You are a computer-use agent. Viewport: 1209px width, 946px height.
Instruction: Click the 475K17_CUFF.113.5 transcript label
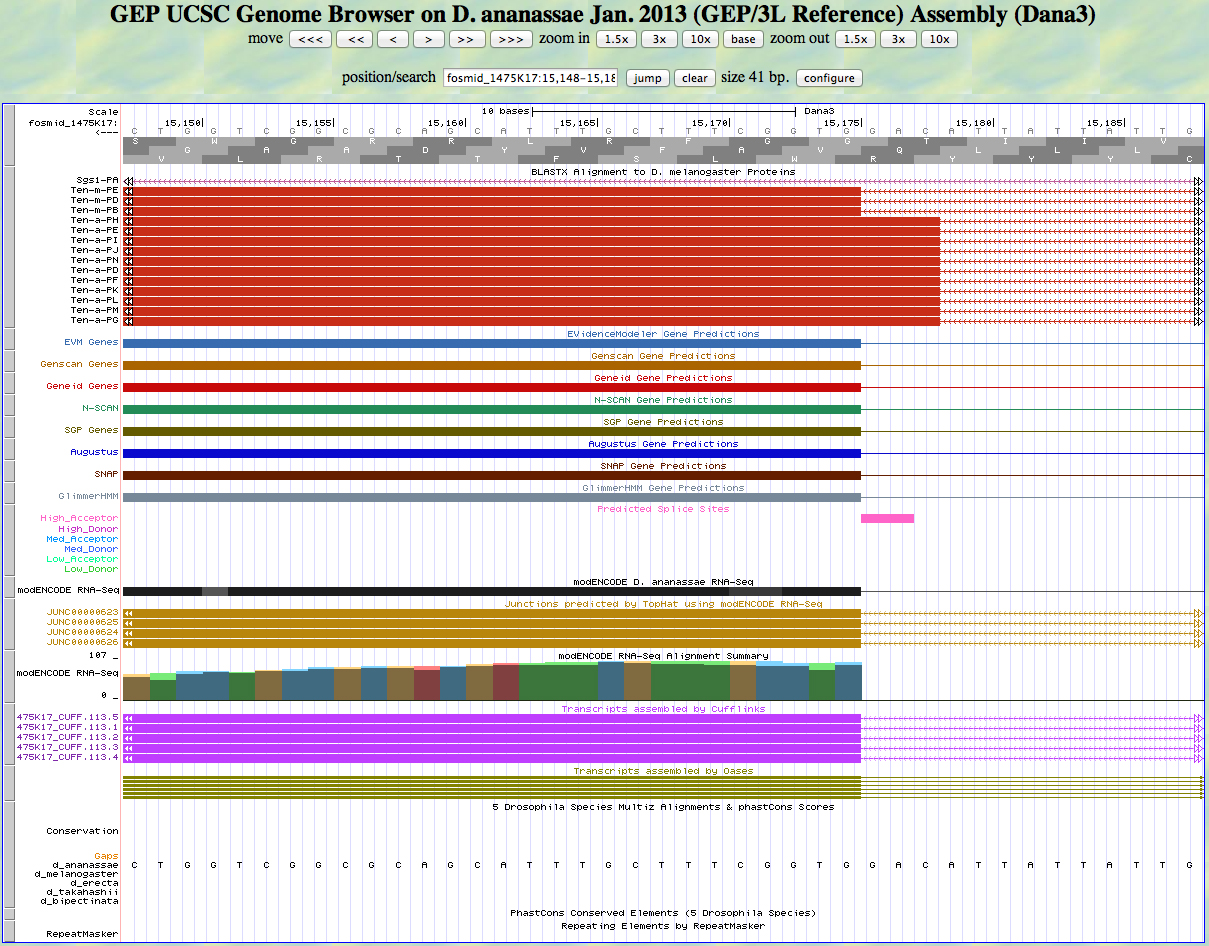click(67, 718)
